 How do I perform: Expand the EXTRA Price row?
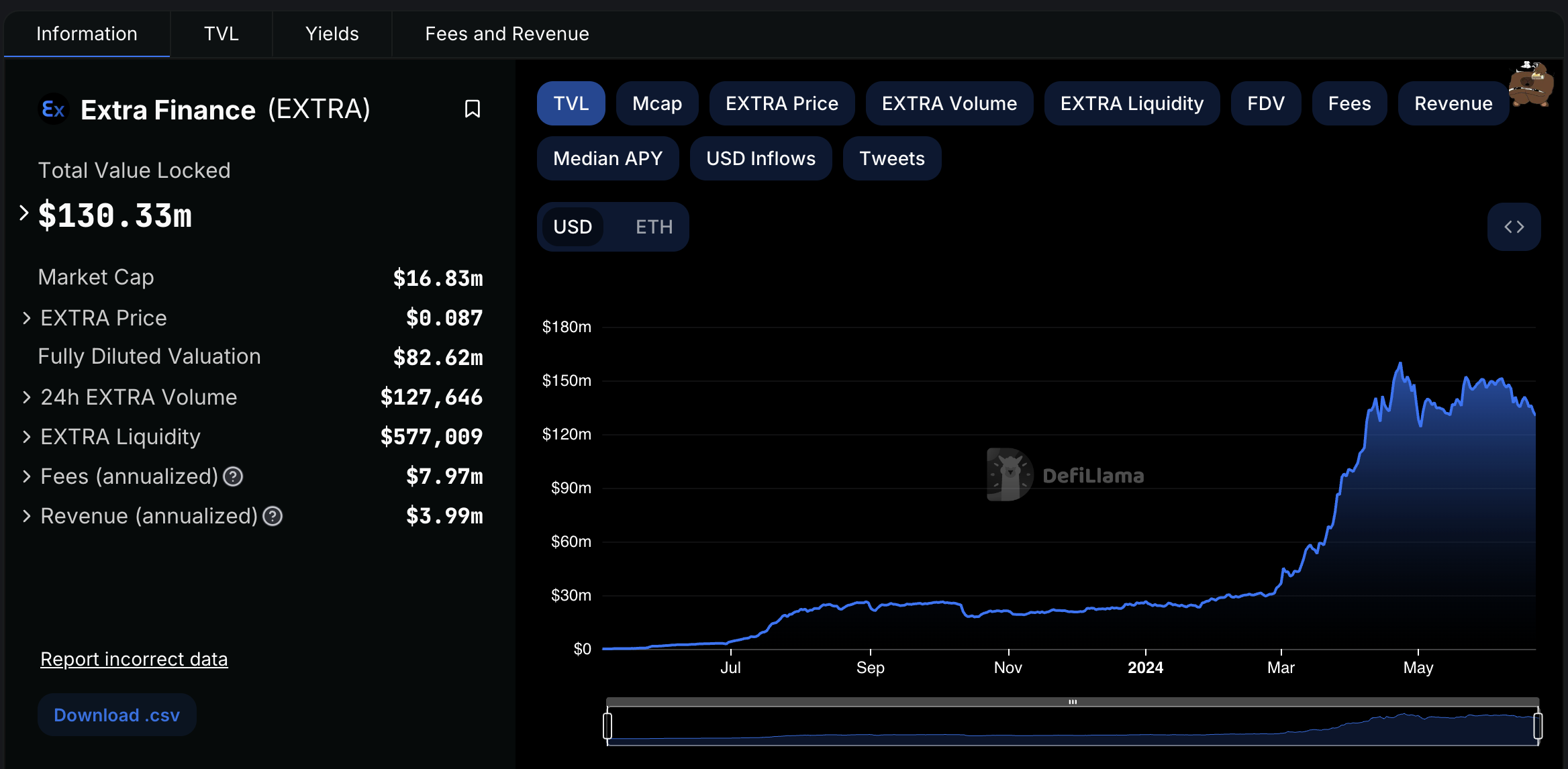click(x=27, y=318)
